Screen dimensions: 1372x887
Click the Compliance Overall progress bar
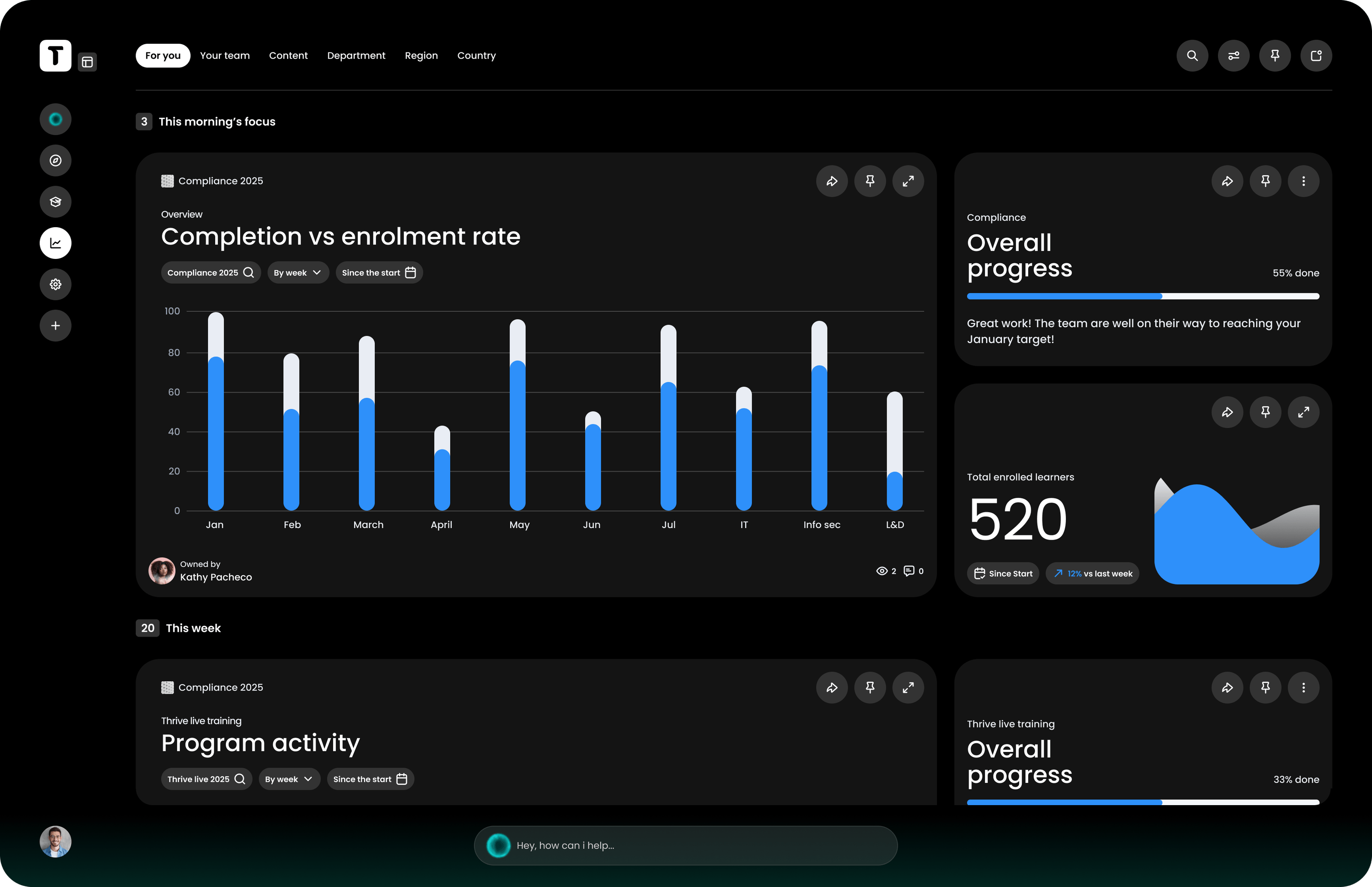[1143, 296]
